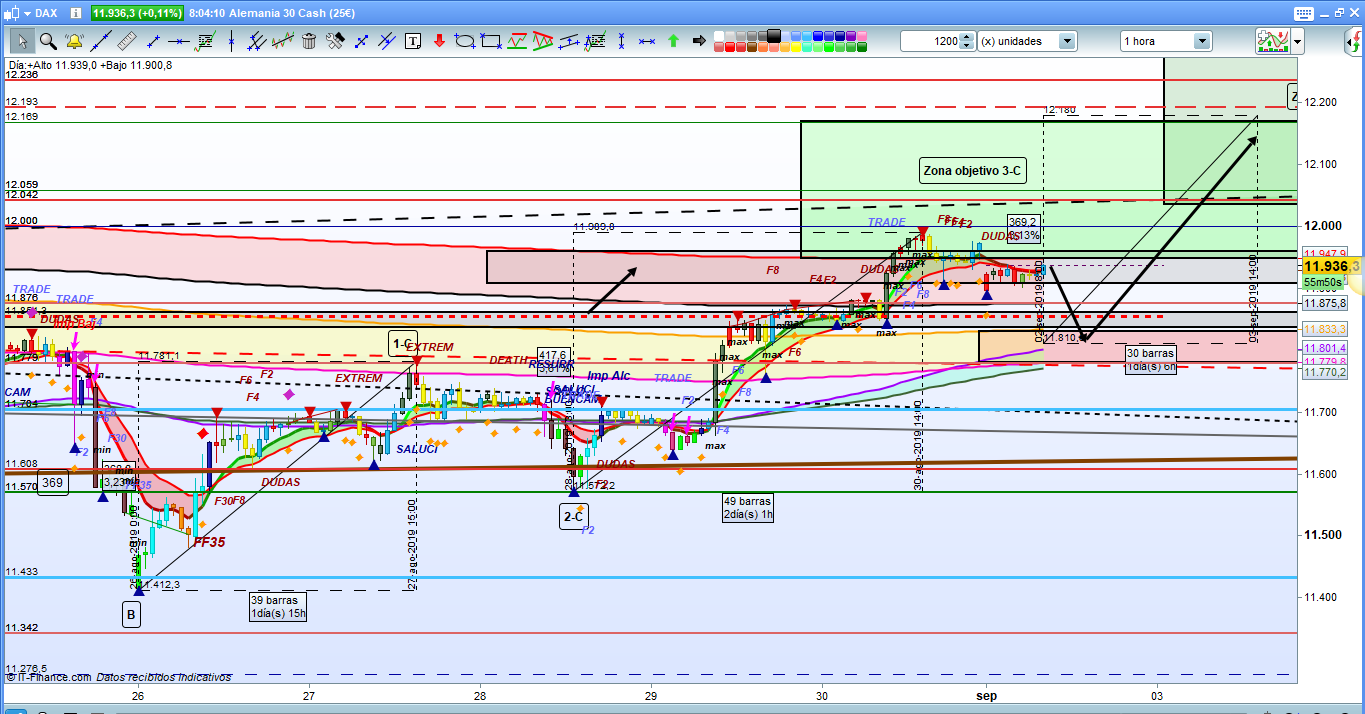Viewport: 1365px width, 714px height.
Task: Choose the rectangle drawing tool
Action: [491, 41]
